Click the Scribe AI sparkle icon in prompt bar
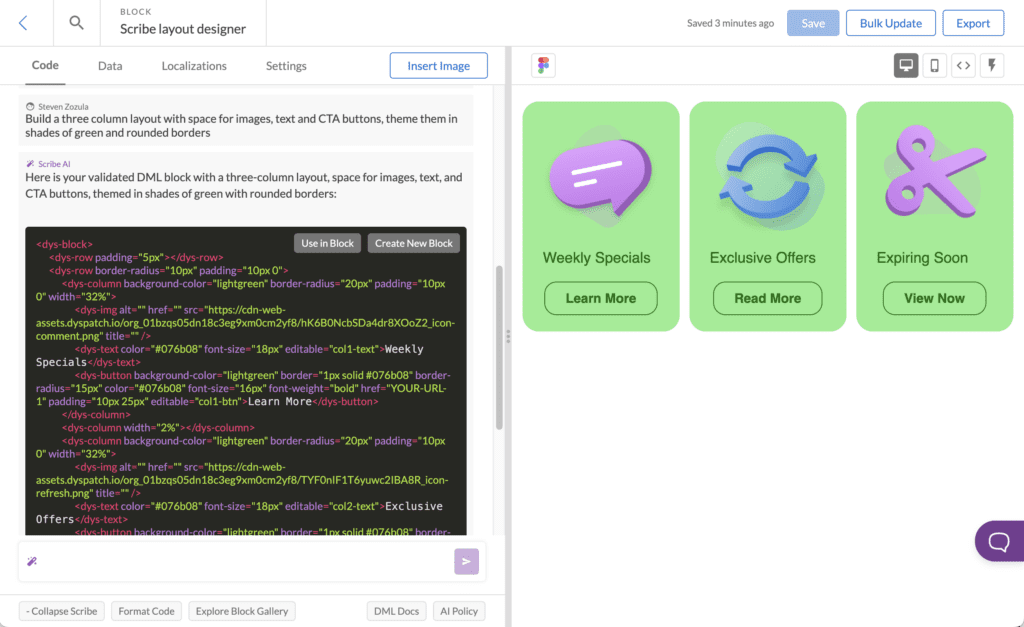 click(x=31, y=561)
